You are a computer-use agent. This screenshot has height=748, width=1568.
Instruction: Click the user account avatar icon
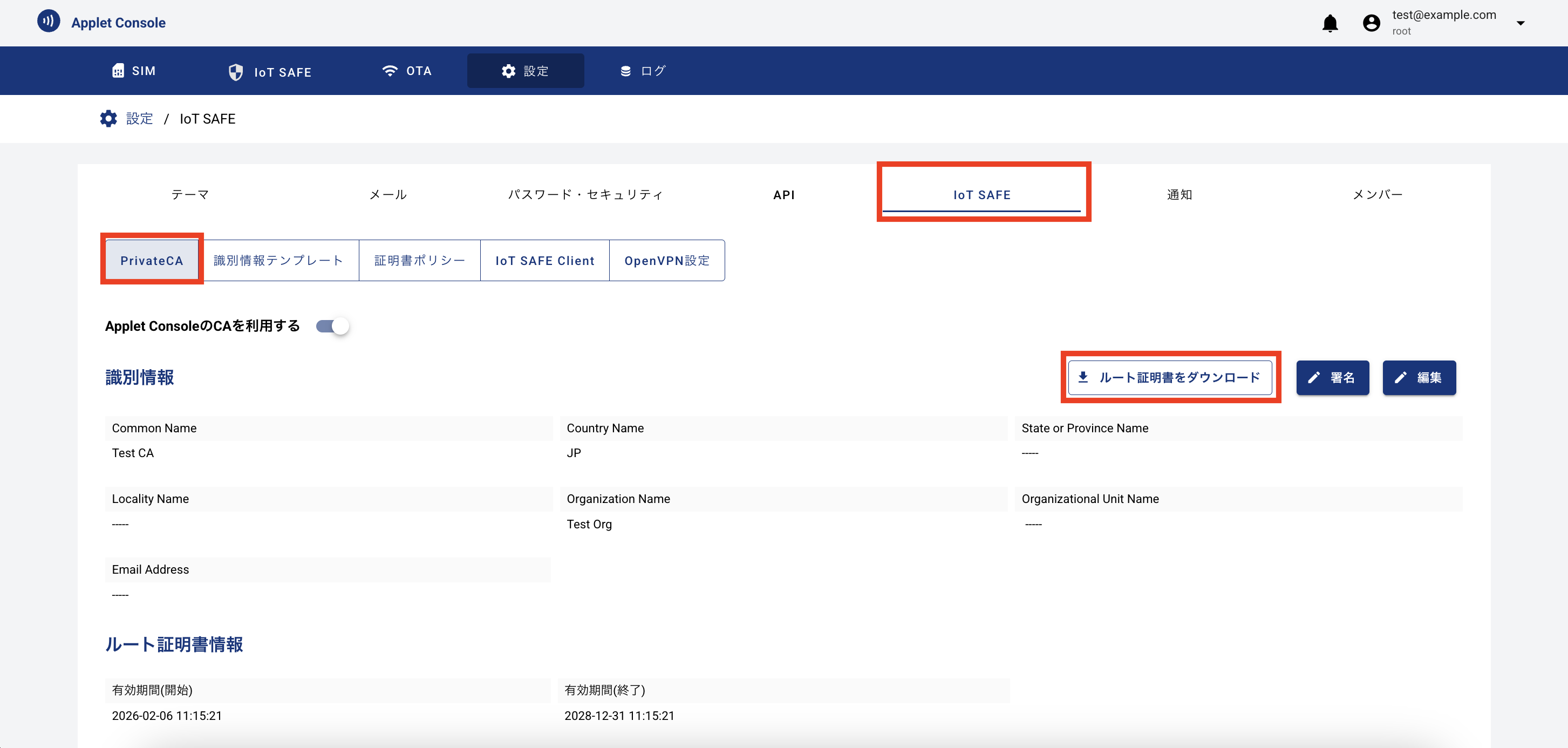pos(1371,23)
